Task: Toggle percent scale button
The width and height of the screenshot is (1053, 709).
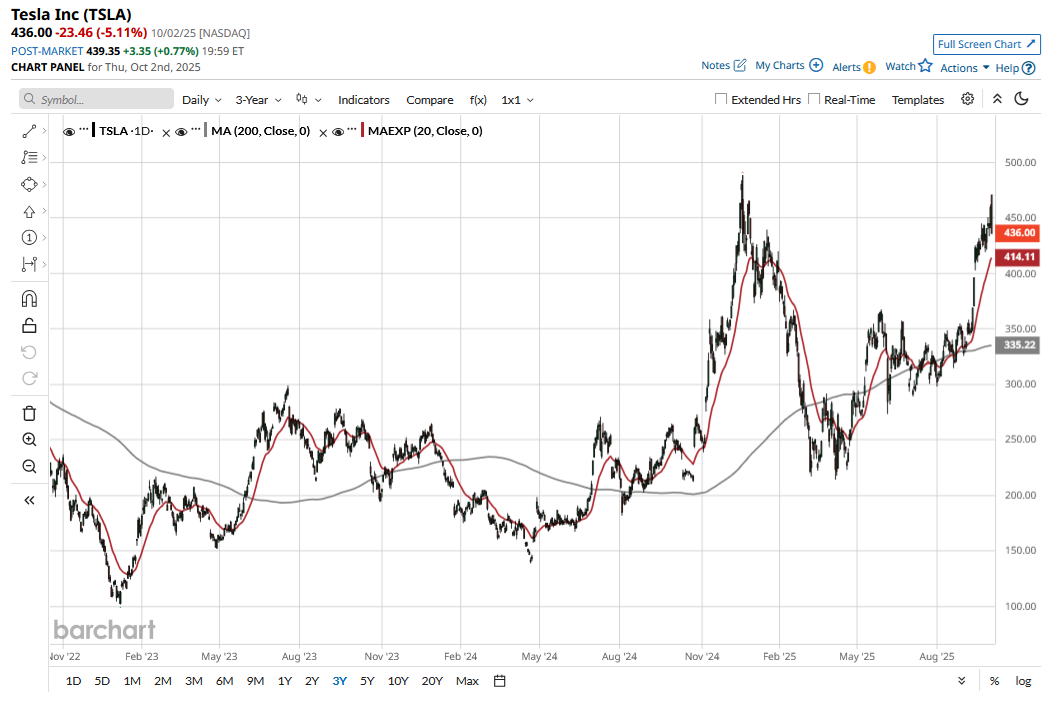Action: pyautogui.click(x=994, y=681)
